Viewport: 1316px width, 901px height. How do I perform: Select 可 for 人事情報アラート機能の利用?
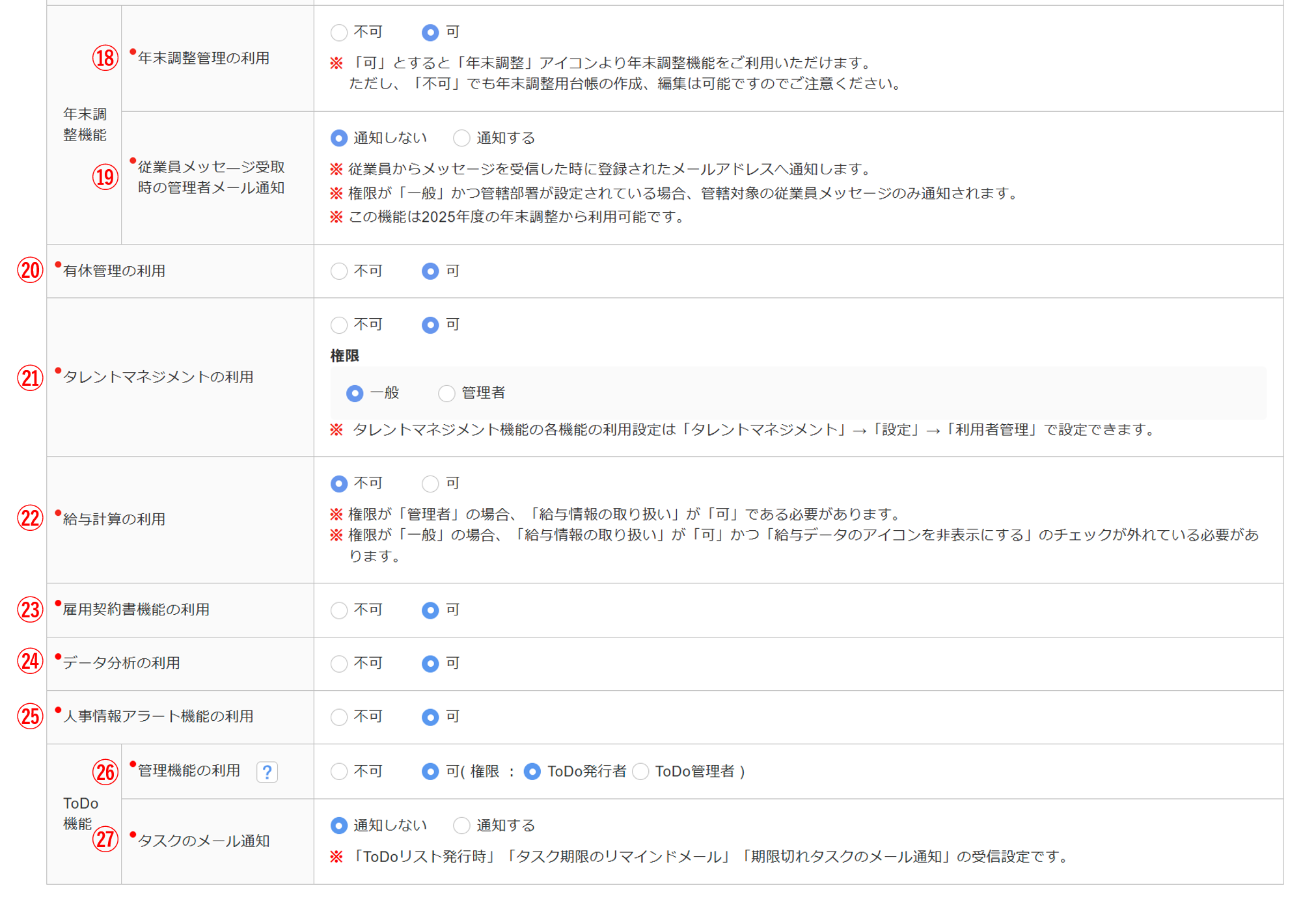pos(430,717)
